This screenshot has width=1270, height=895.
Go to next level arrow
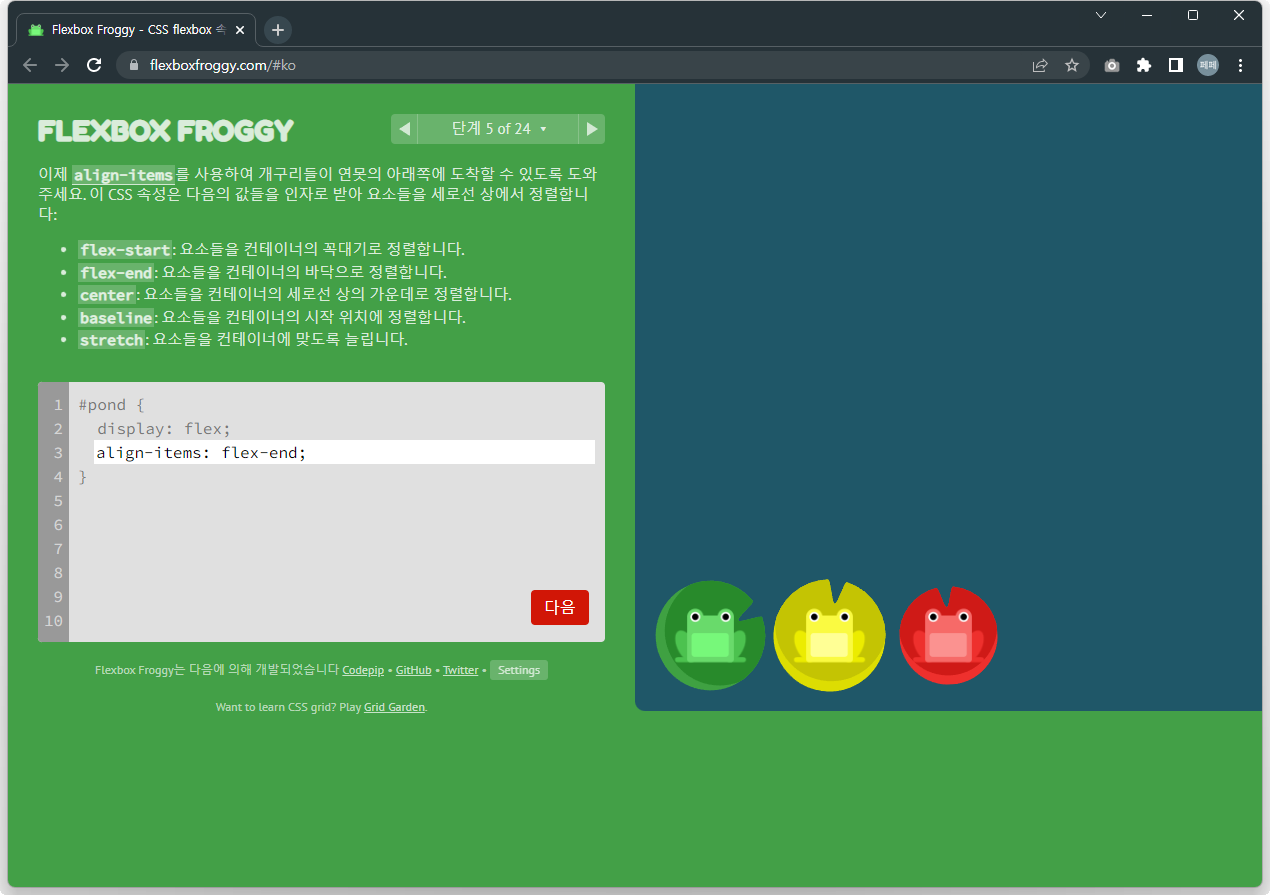(592, 129)
